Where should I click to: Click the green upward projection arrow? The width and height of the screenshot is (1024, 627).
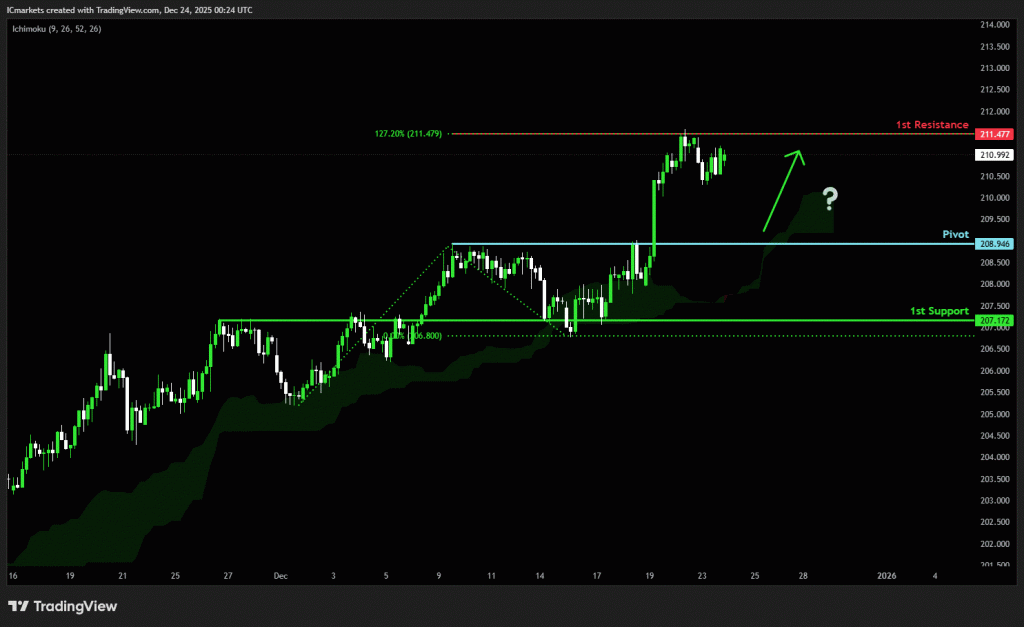coord(783,190)
